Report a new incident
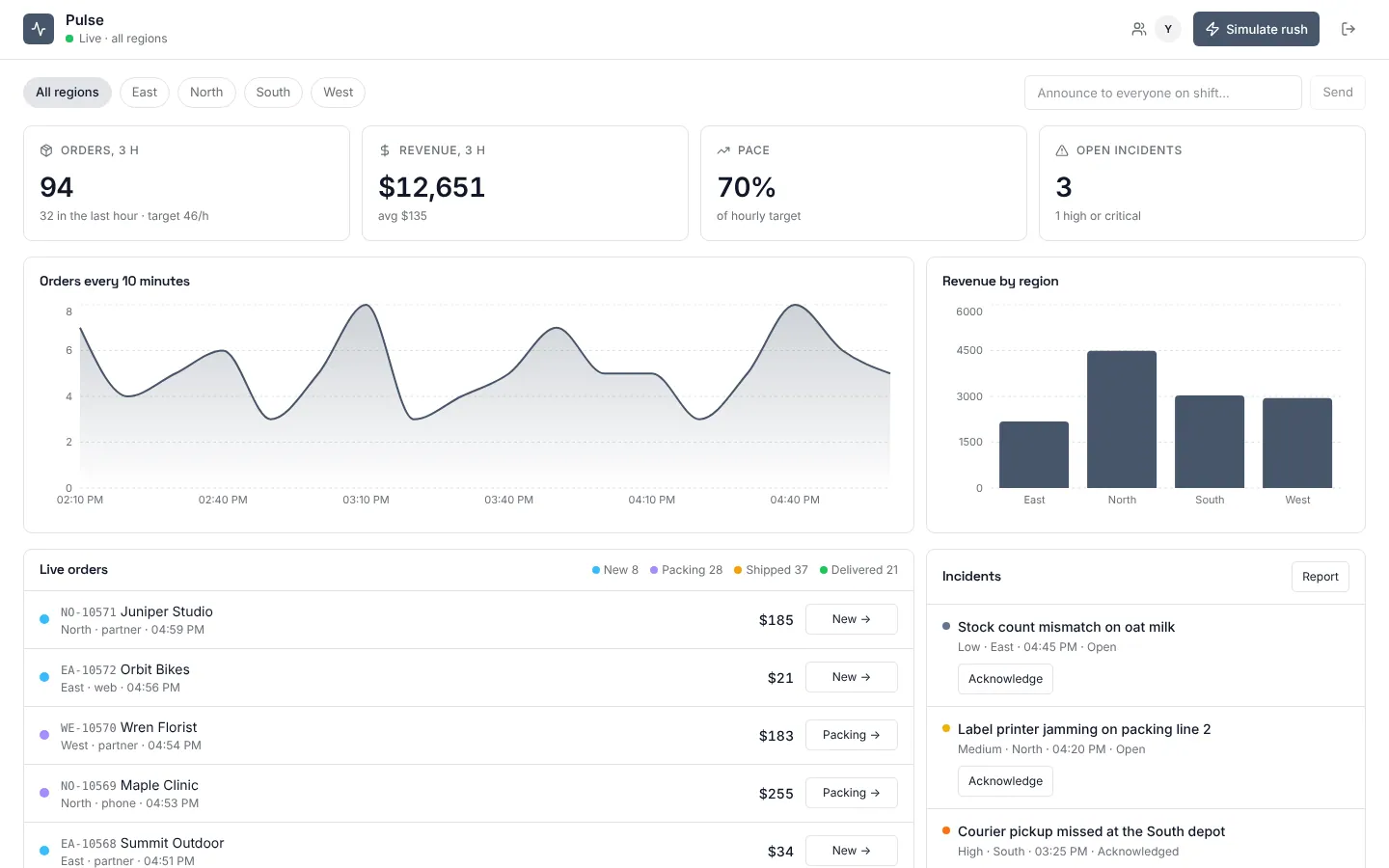The image size is (1389, 868). 1321,577
